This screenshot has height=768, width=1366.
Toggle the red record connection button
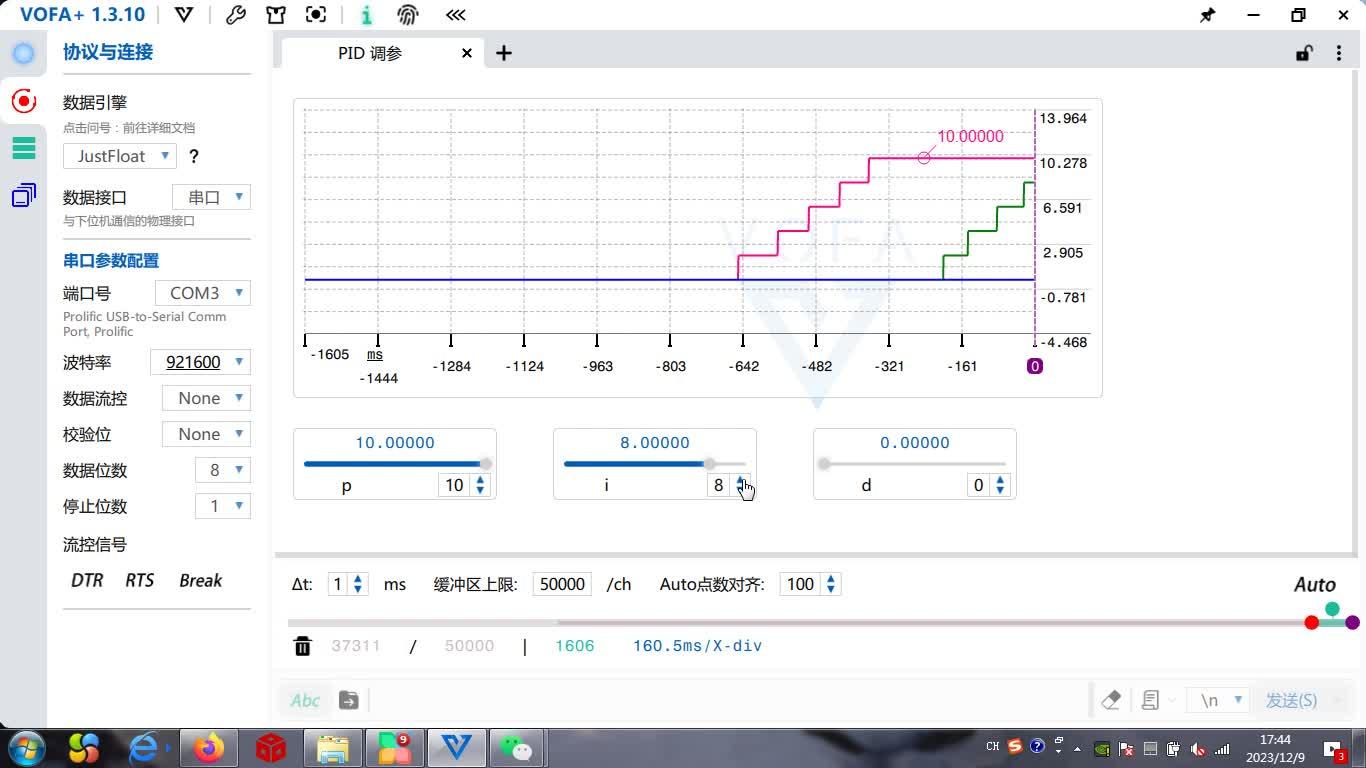click(x=23, y=100)
